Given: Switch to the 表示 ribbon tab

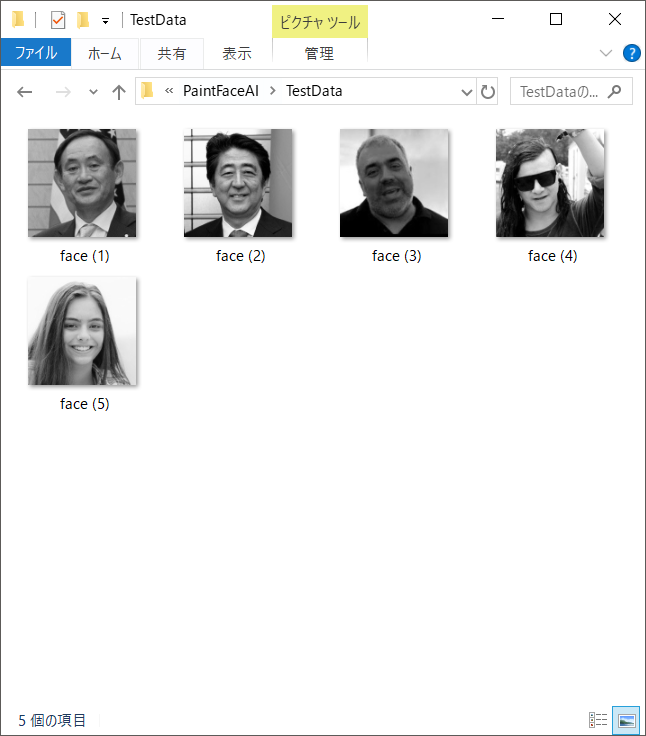Looking at the screenshot, I should pyautogui.click(x=237, y=54).
